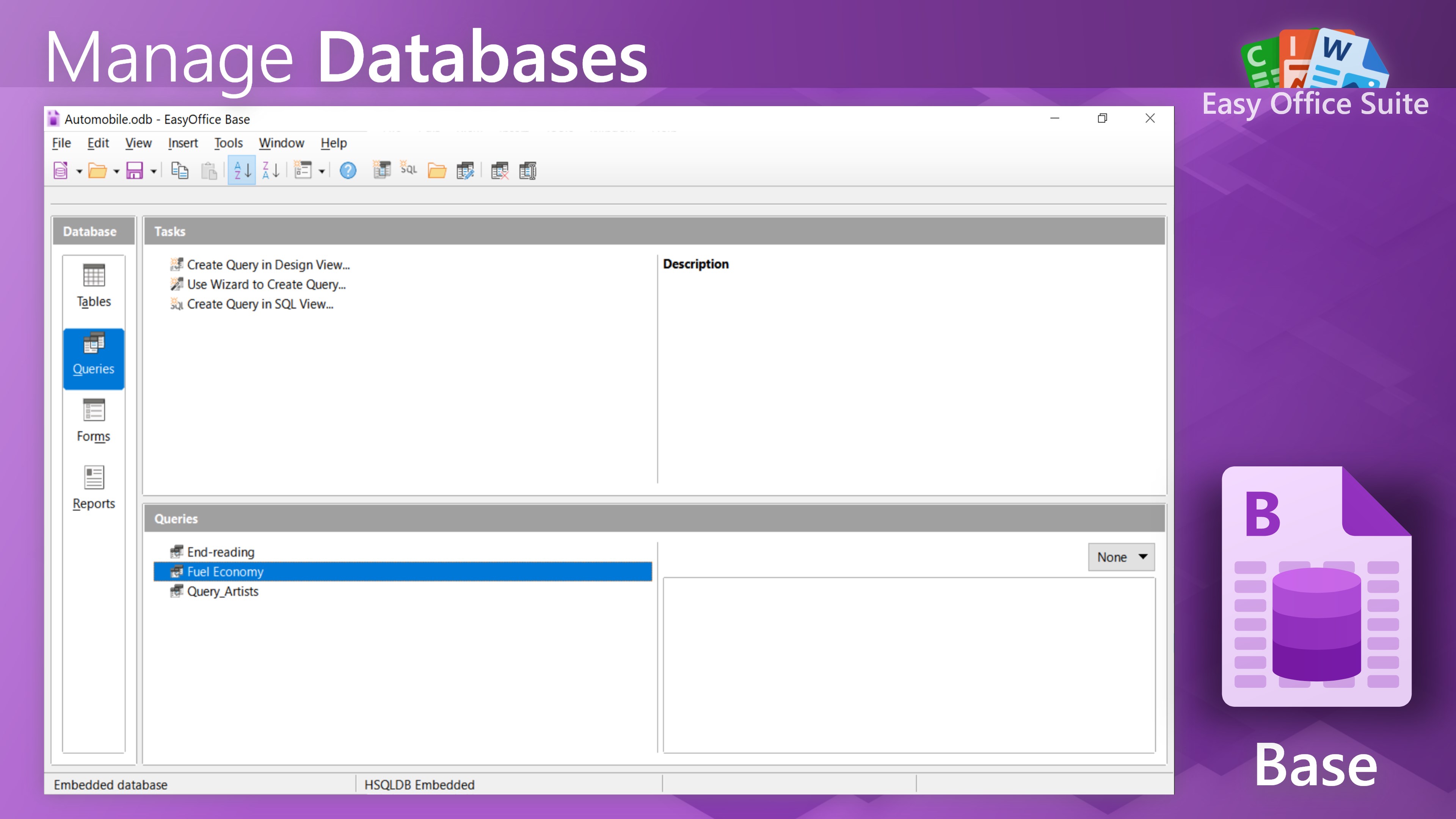
Task: Switch to the Tables section
Action: coord(94,286)
